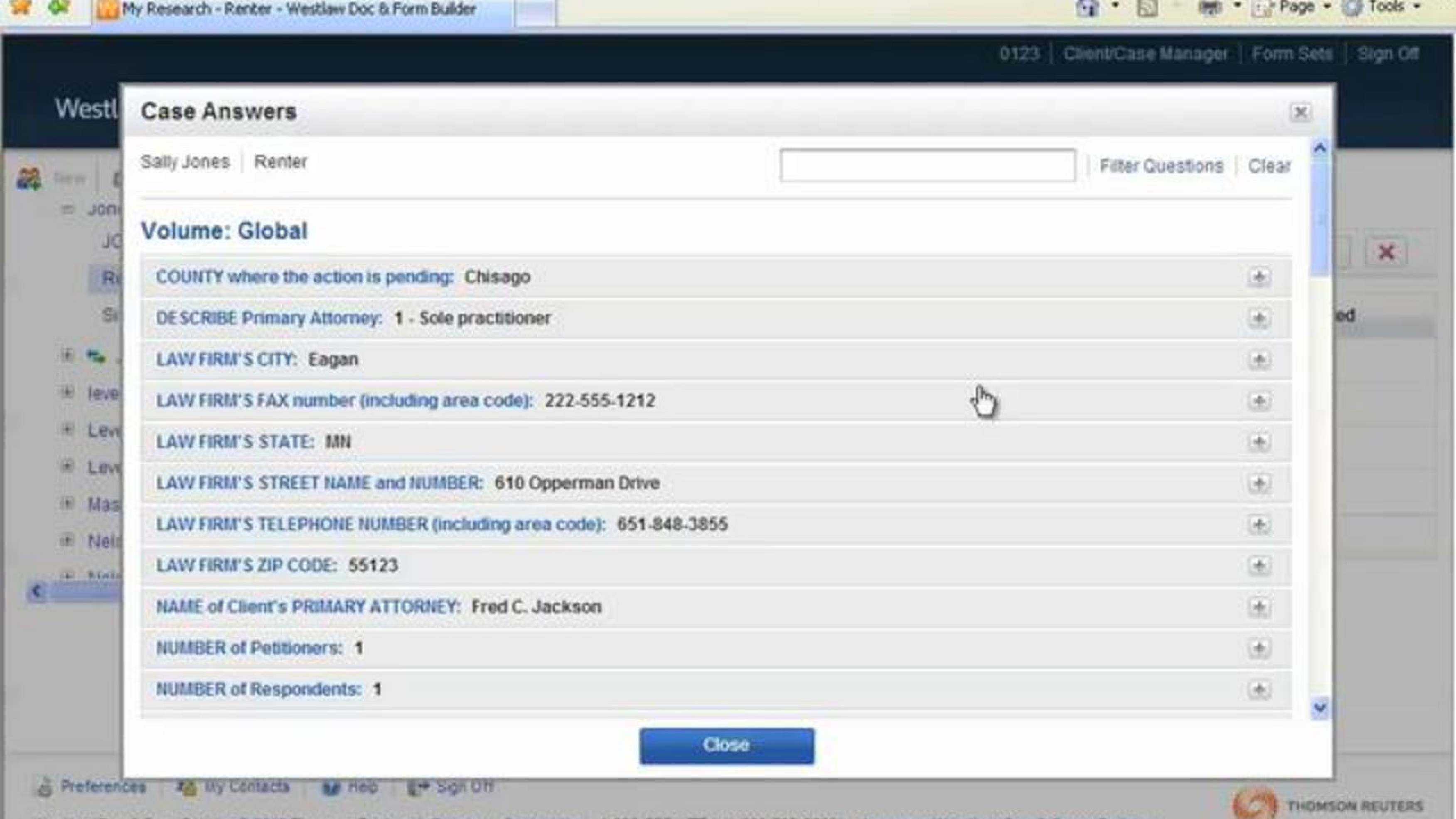Image resolution: width=1456 pixels, height=819 pixels.
Task: Open the browser Tools menu
Action: pyautogui.click(x=1385, y=8)
